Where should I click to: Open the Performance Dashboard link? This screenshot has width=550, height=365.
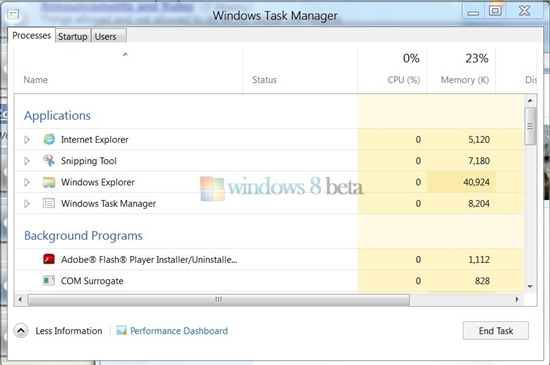pyautogui.click(x=179, y=331)
